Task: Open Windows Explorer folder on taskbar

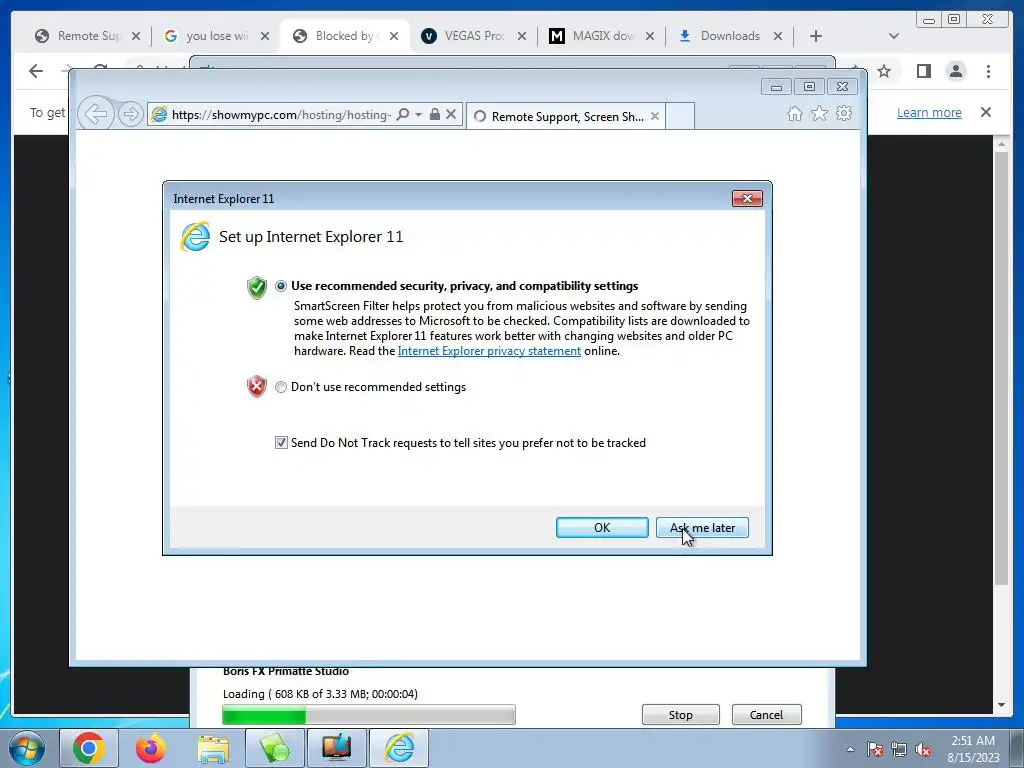Action: coord(213,748)
